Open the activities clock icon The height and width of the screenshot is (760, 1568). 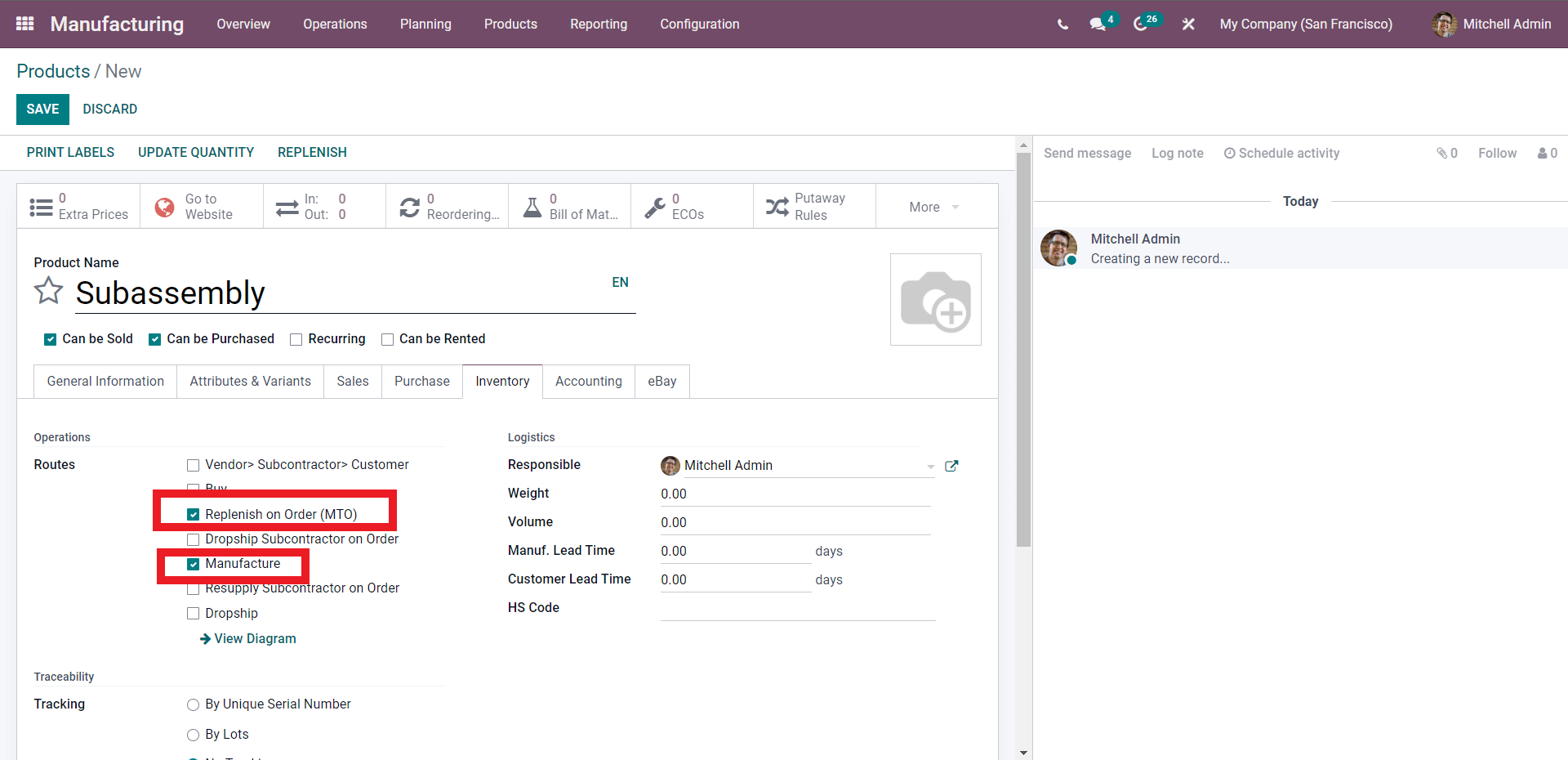coord(1140,25)
